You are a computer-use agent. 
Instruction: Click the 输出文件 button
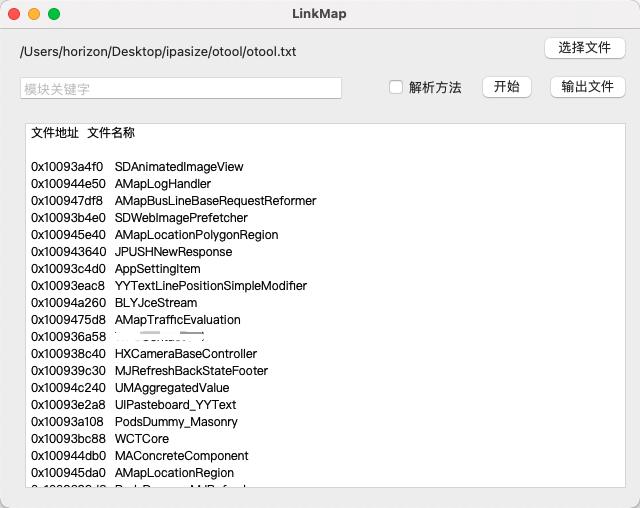pyautogui.click(x=587, y=87)
